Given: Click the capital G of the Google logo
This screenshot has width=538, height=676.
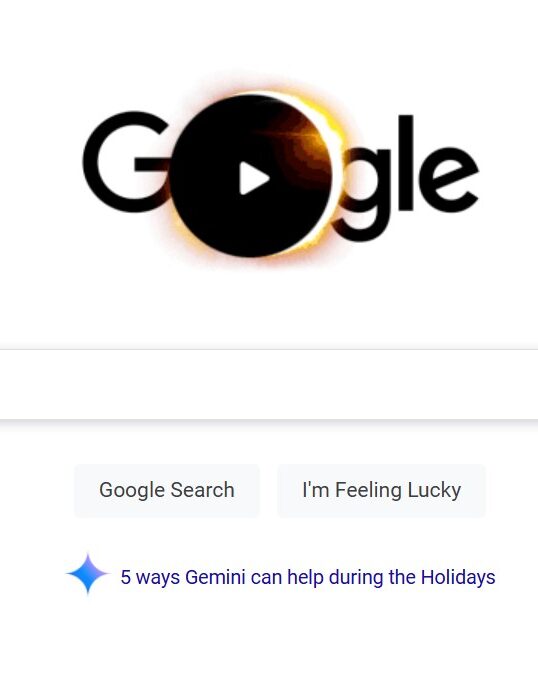Looking at the screenshot, I should tap(127, 162).
